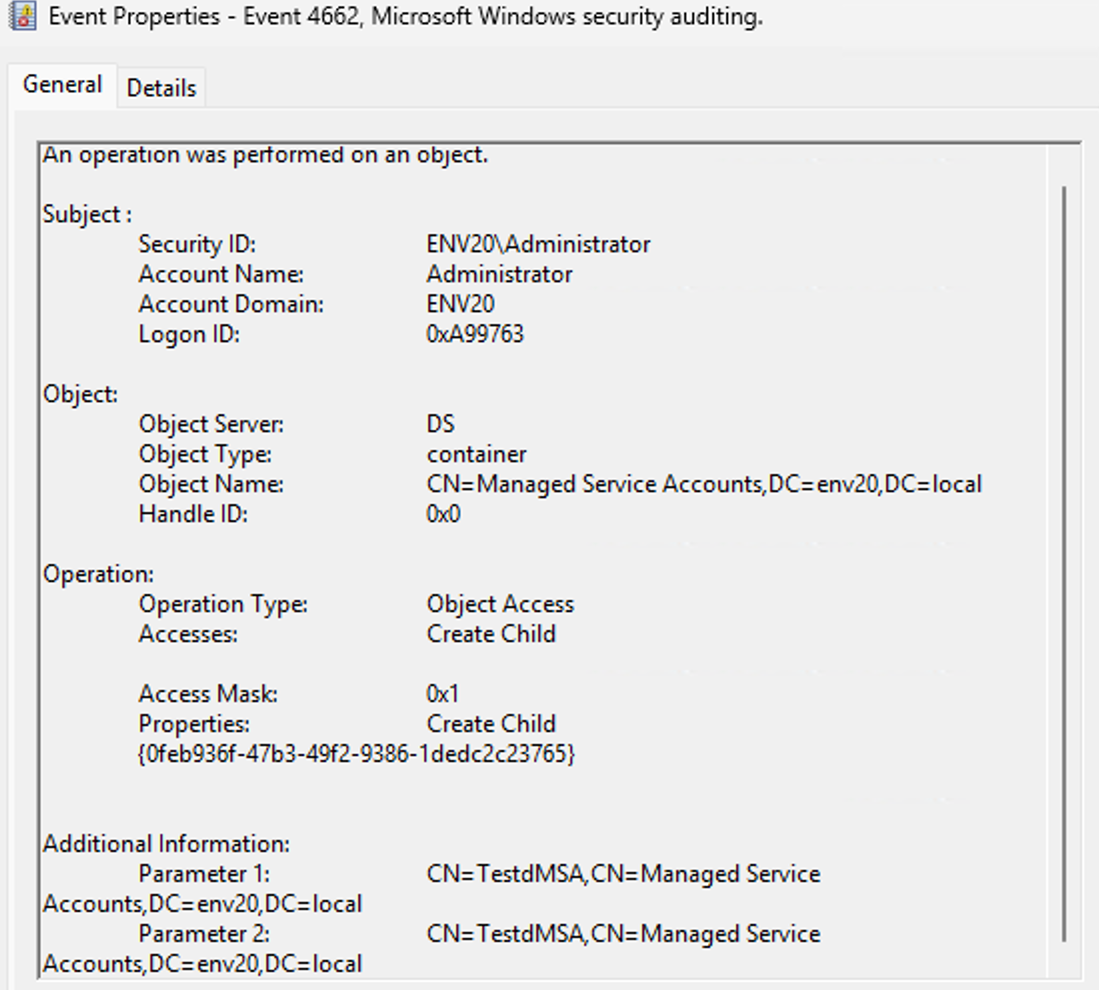Click the Access Mask value 0x1

[x=442, y=694]
